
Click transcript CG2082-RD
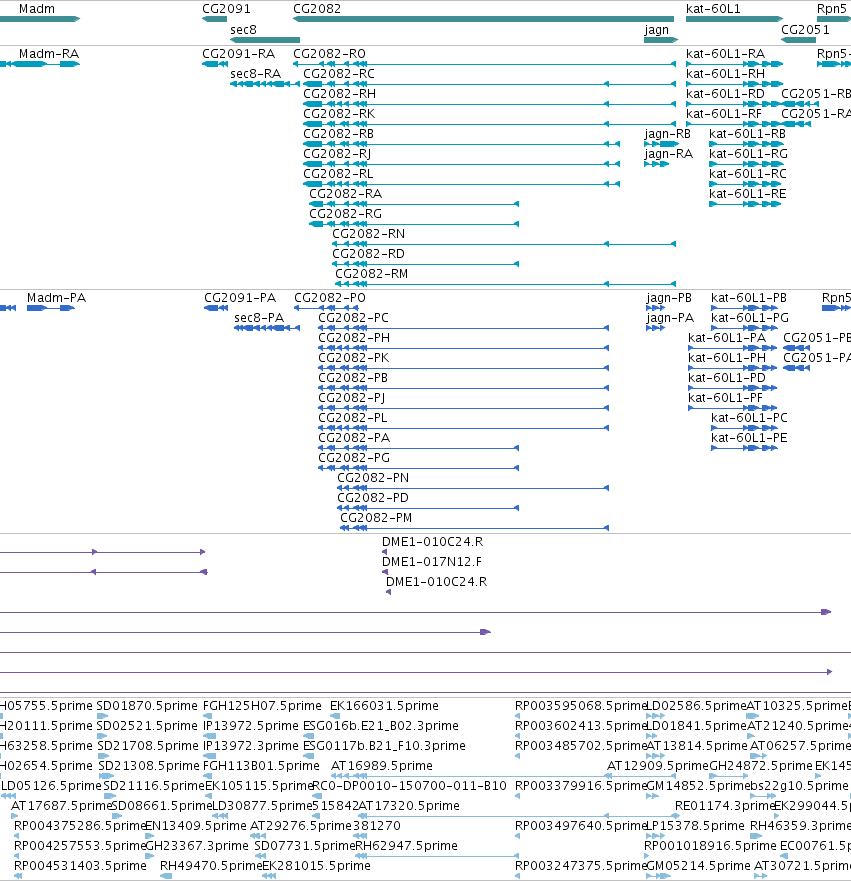tap(368, 254)
